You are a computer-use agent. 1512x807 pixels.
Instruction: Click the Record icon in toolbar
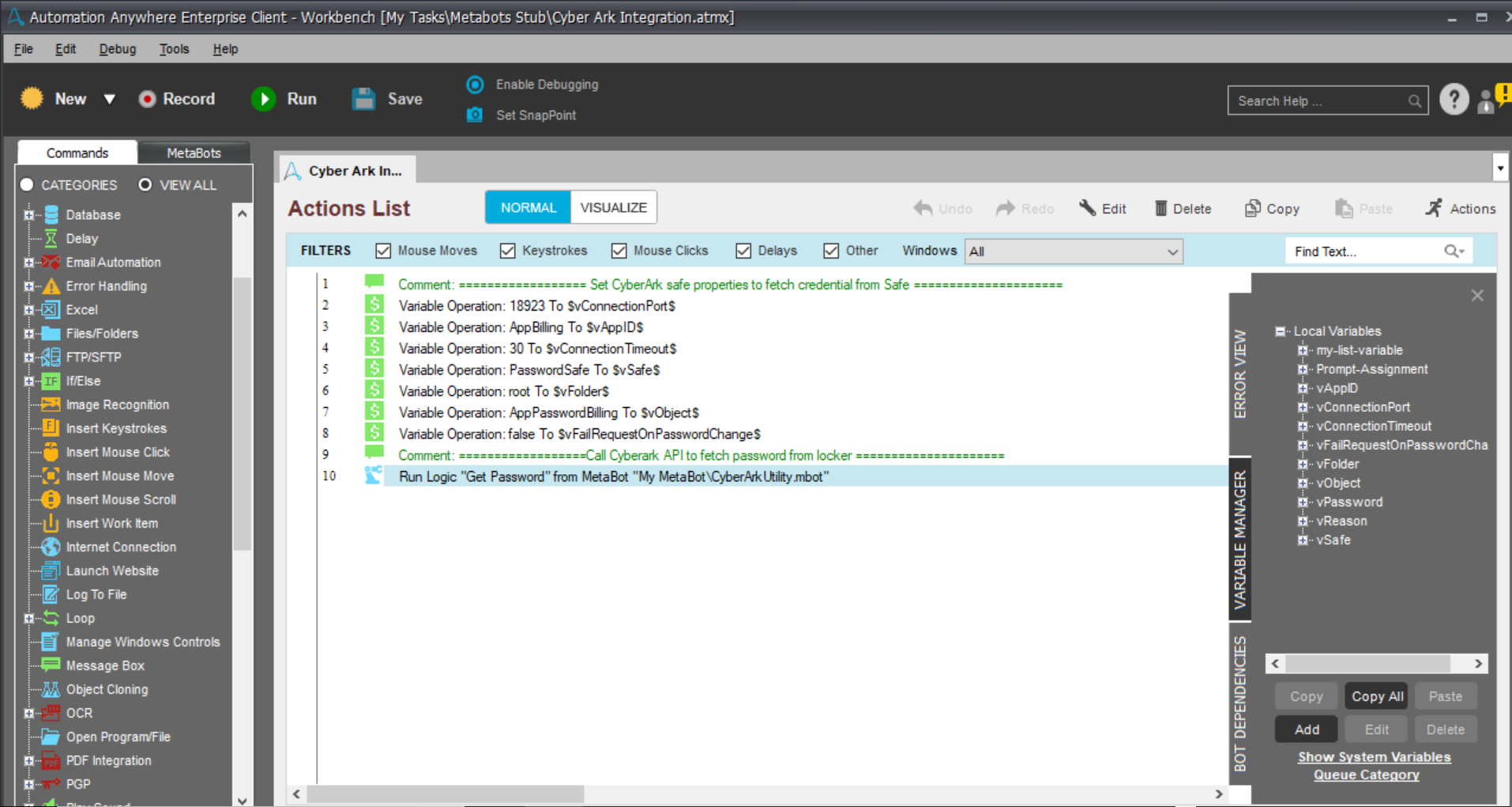pyautogui.click(x=147, y=99)
